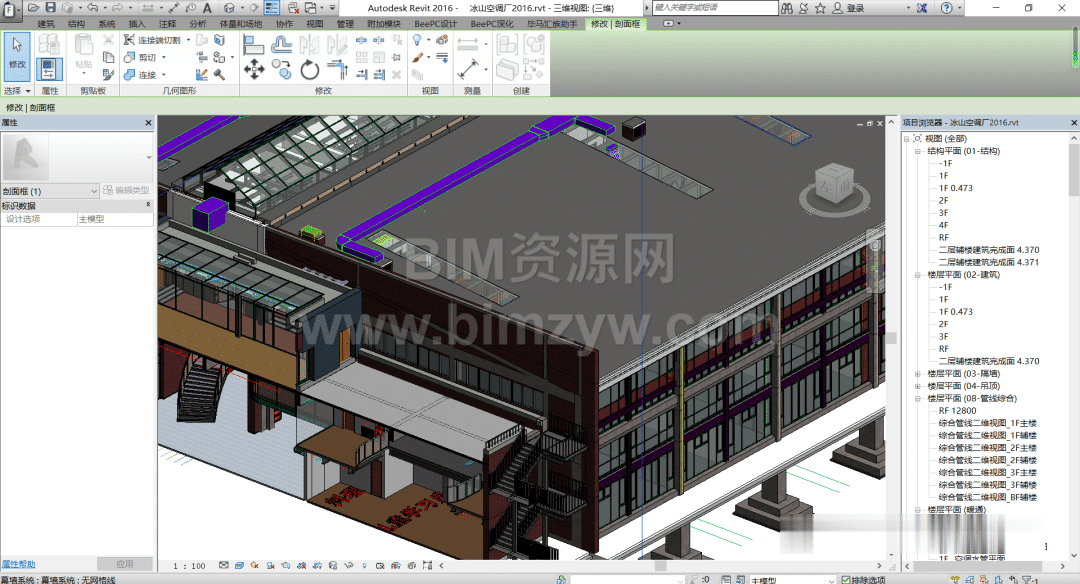
Task: Open the 主模型 design option dropdown in status bar
Action: click(830, 580)
